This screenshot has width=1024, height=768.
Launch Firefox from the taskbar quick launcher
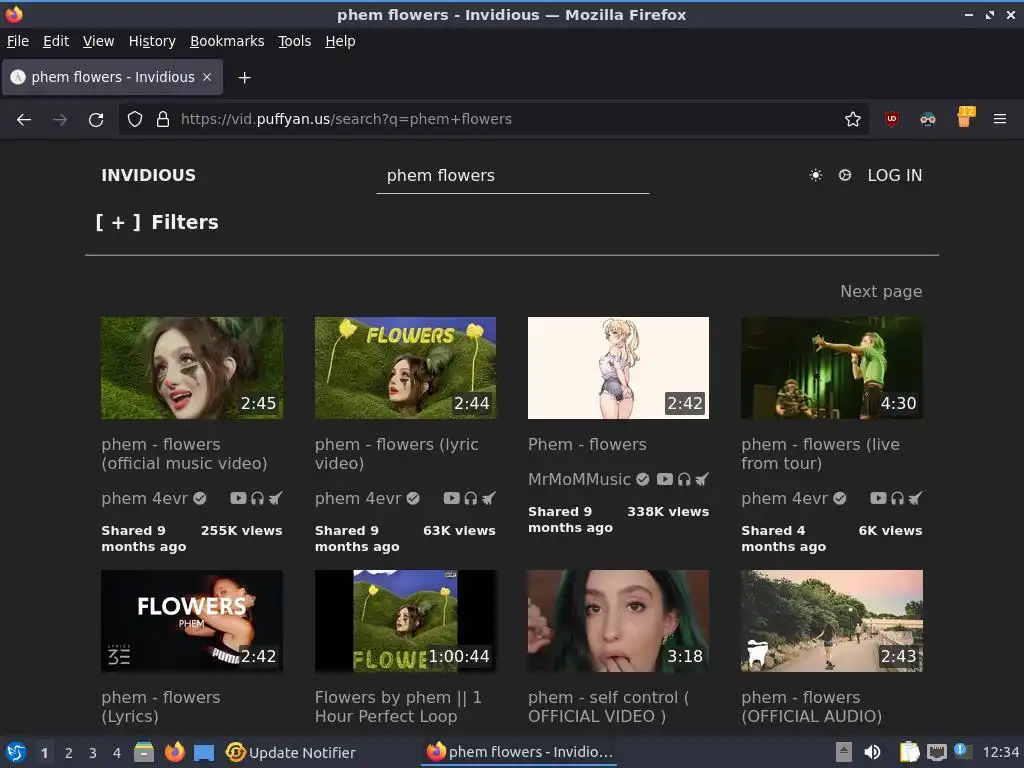point(174,752)
